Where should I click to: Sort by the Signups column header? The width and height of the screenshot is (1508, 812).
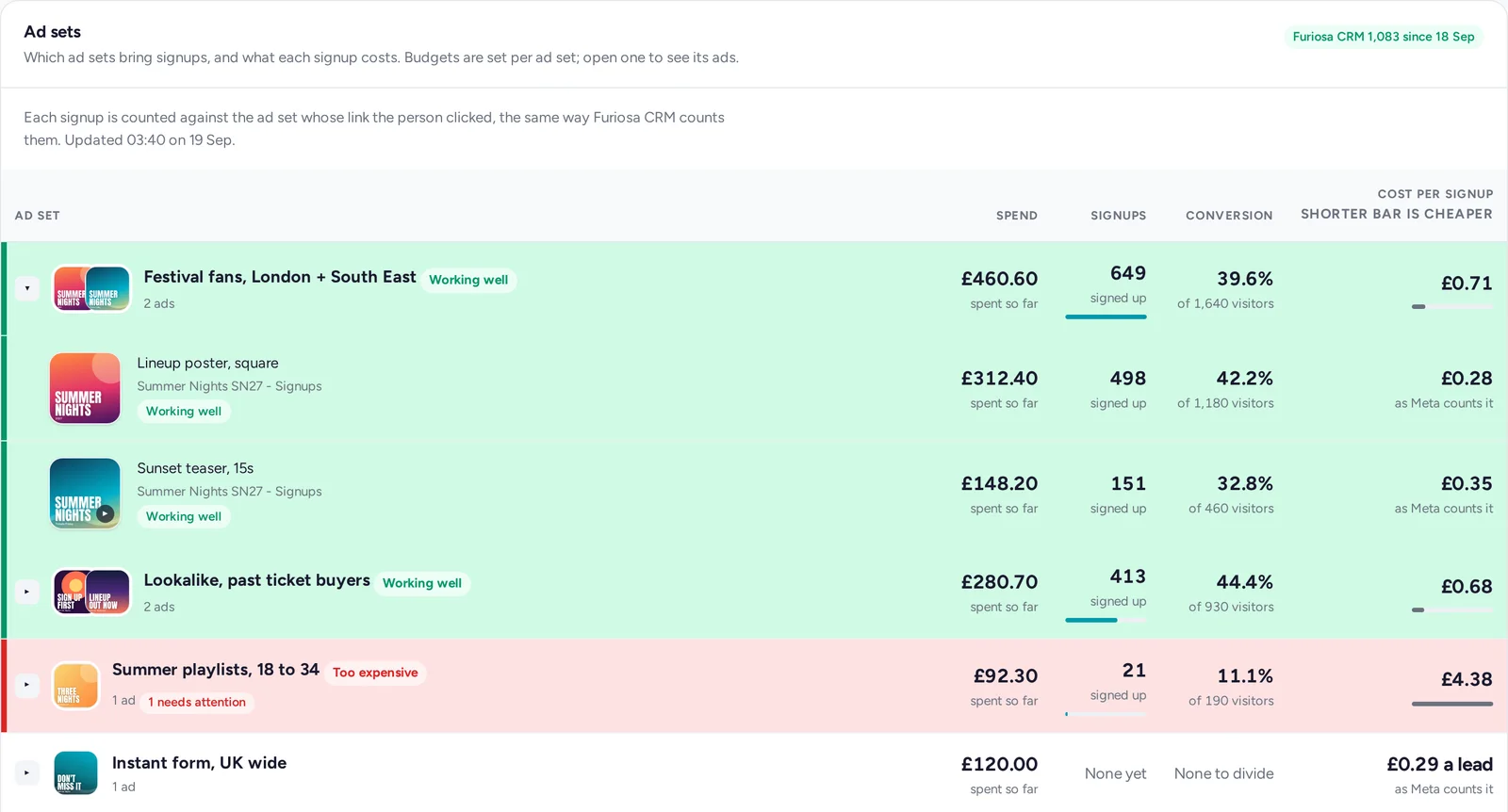click(x=1118, y=216)
